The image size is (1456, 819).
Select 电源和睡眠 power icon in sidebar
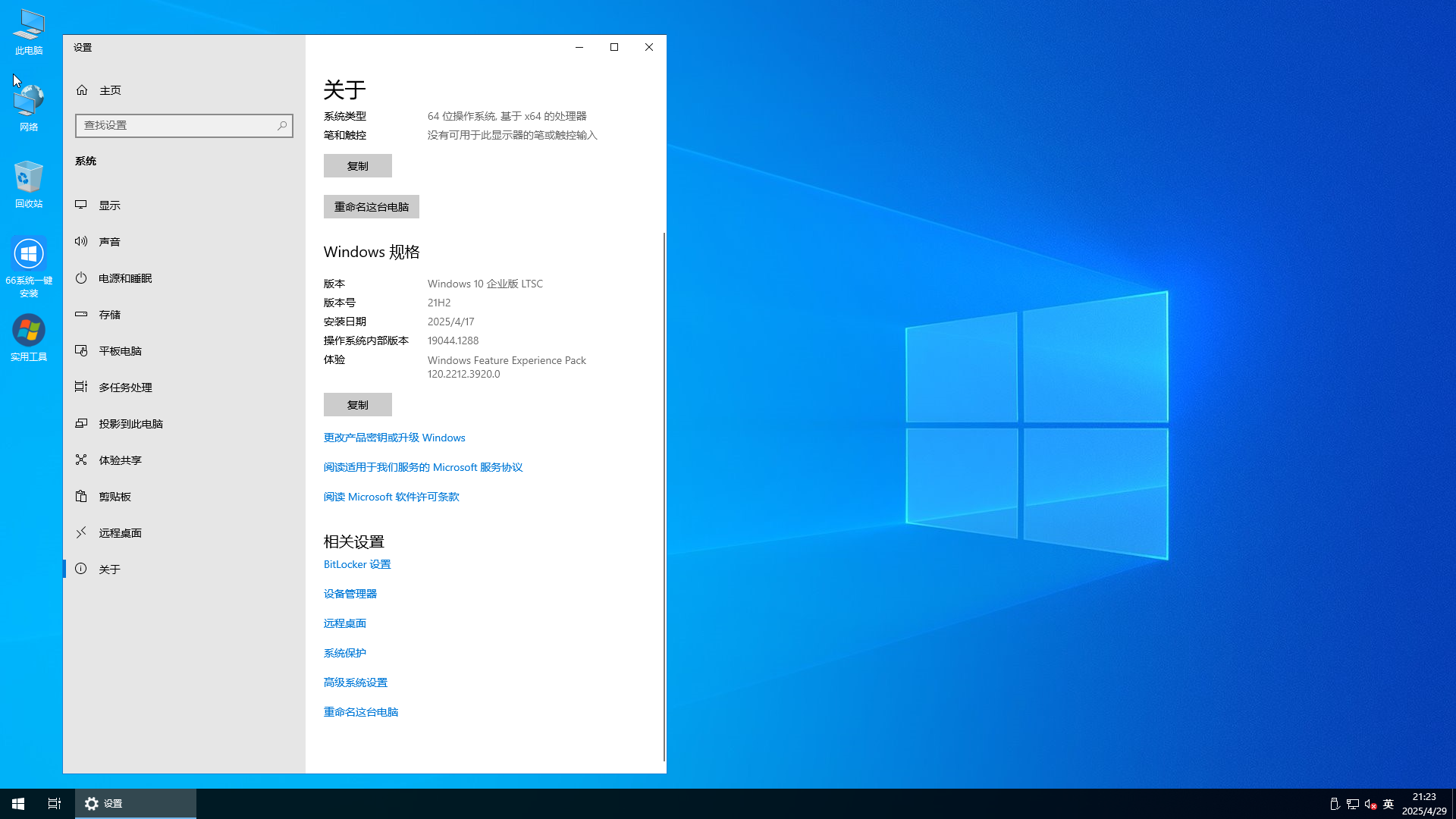click(81, 278)
